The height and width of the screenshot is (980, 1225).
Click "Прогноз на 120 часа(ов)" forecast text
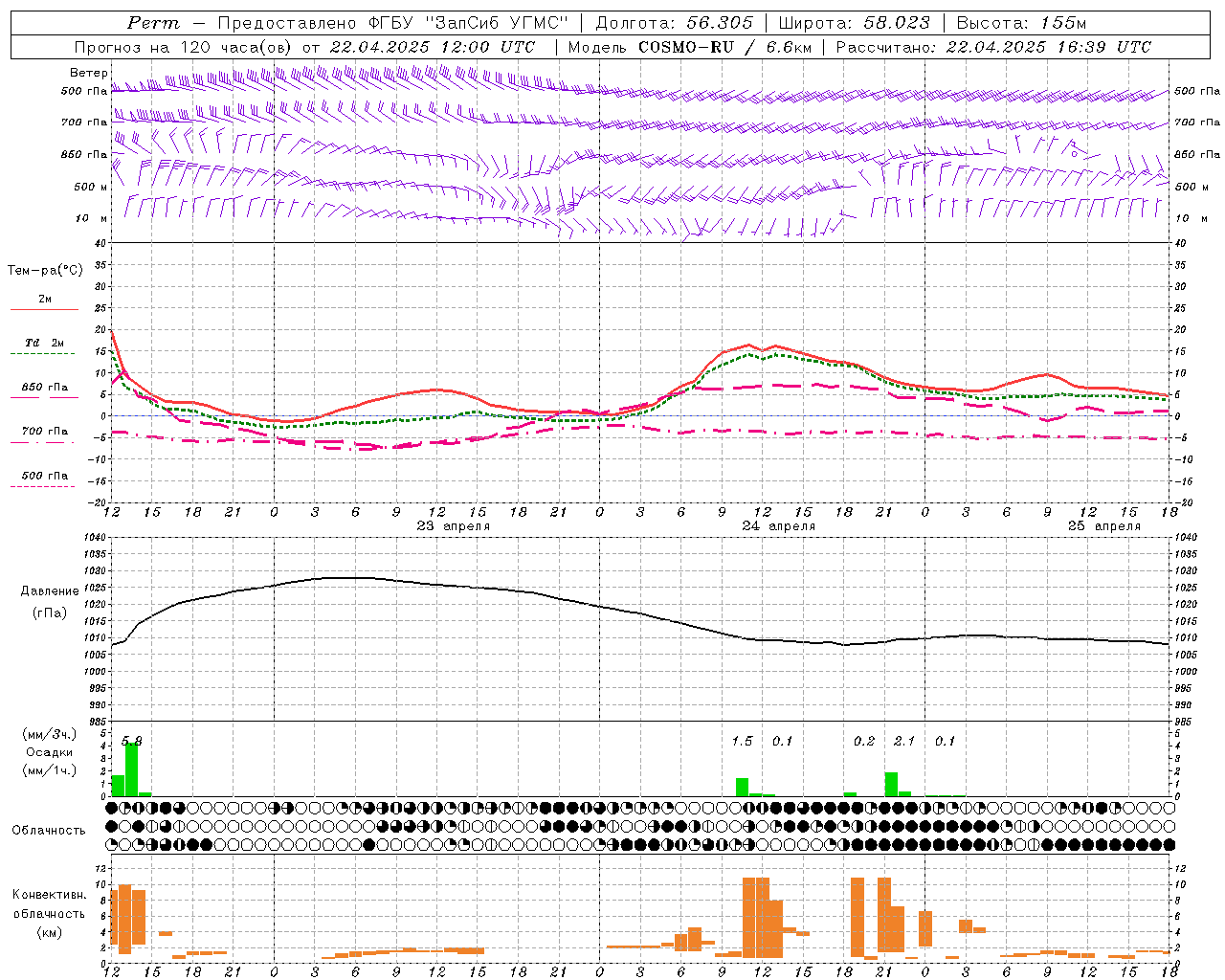(185, 47)
